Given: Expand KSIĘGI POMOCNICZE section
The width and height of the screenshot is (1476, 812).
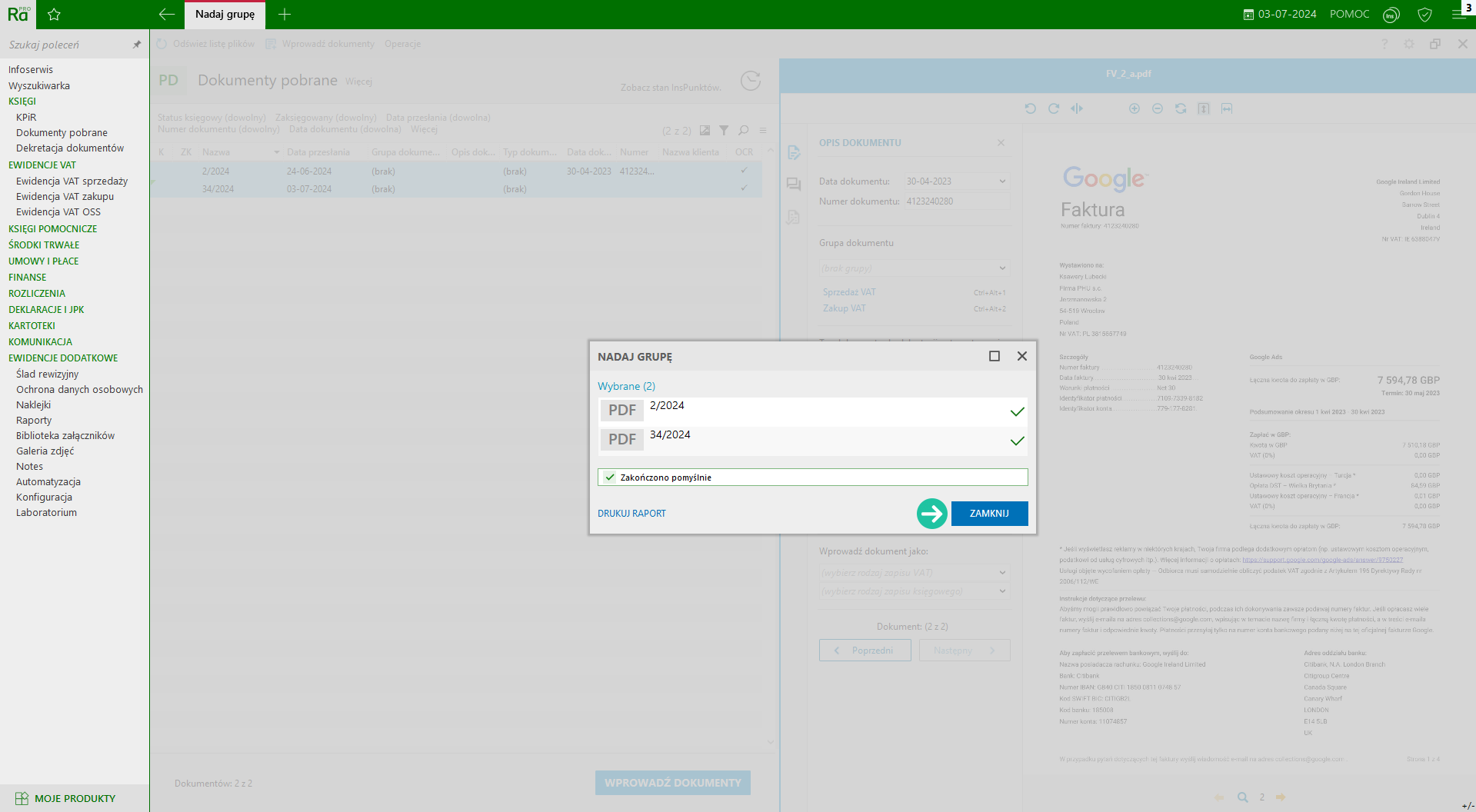Looking at the screenshot, I should 52,228.
